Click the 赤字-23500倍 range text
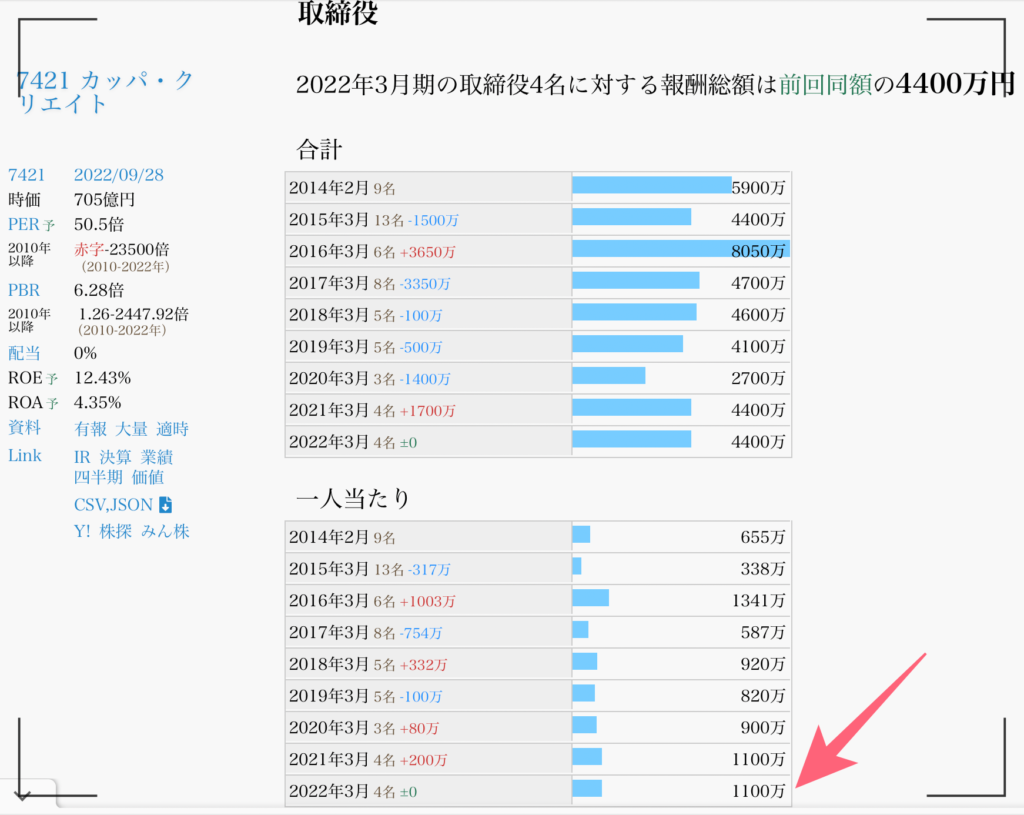 (x=121, y=249)
